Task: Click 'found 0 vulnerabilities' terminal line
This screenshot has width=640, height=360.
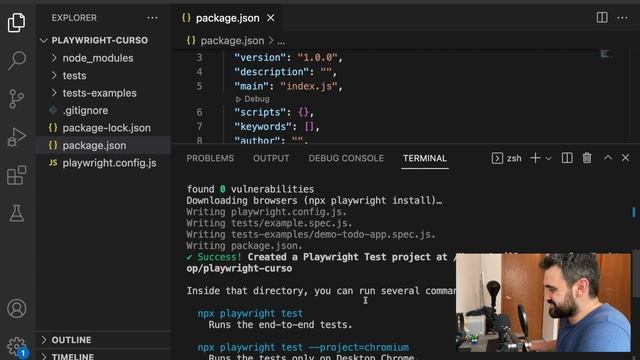Action: click(x=250, y=189)
